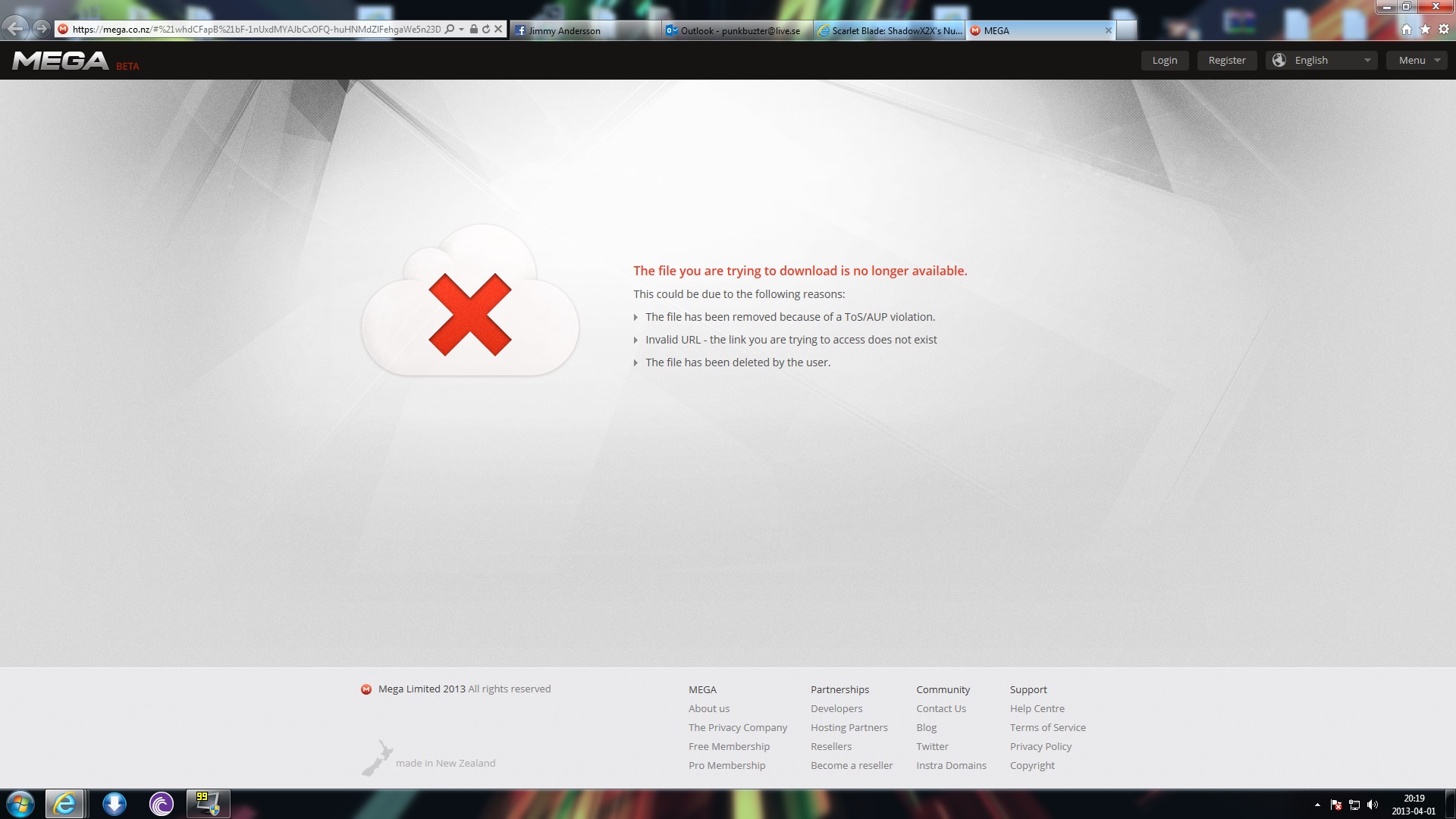Open favorites star icon

coord(1425,30)
